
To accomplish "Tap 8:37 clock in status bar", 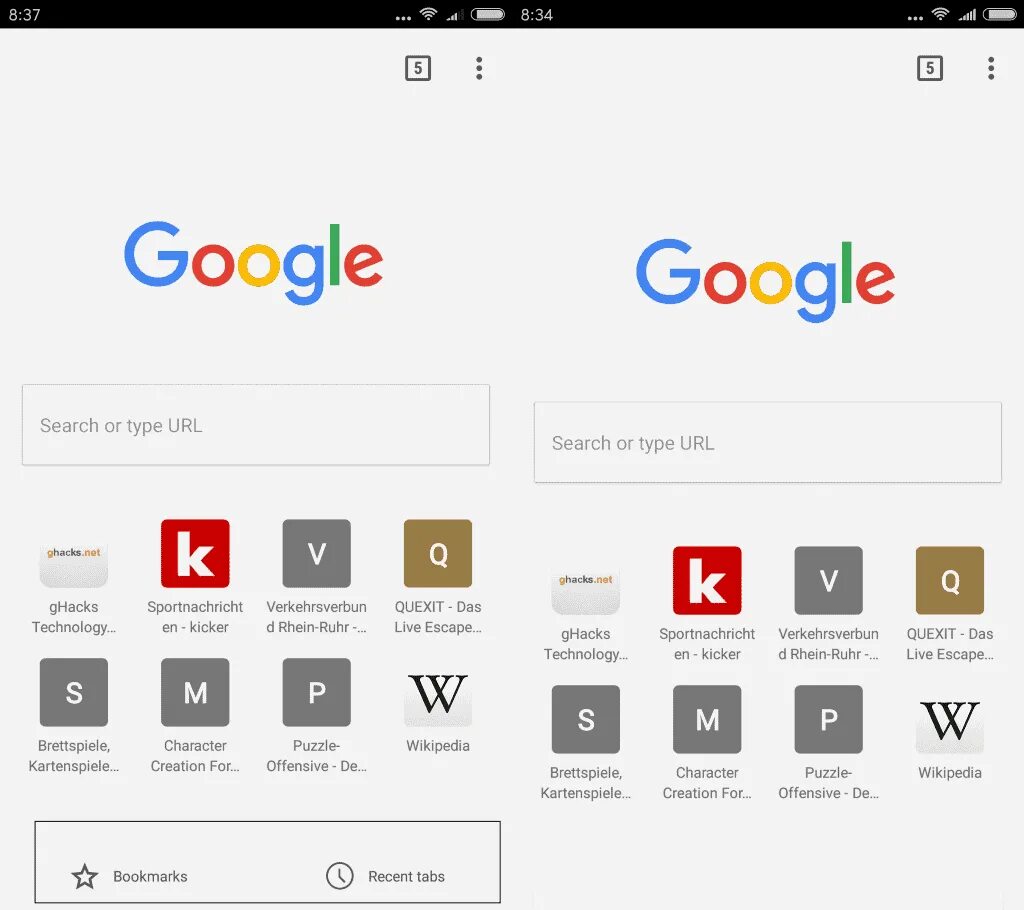I will point(25,14).
